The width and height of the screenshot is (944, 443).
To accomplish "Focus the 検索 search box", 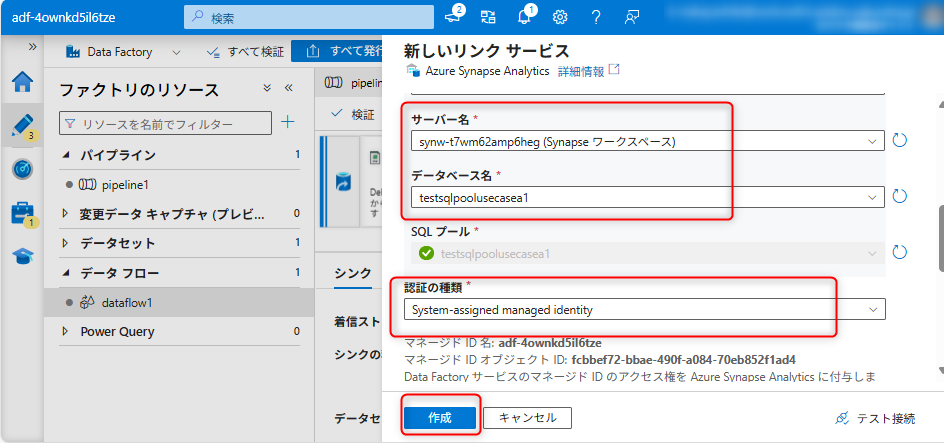I will [309, 18].
